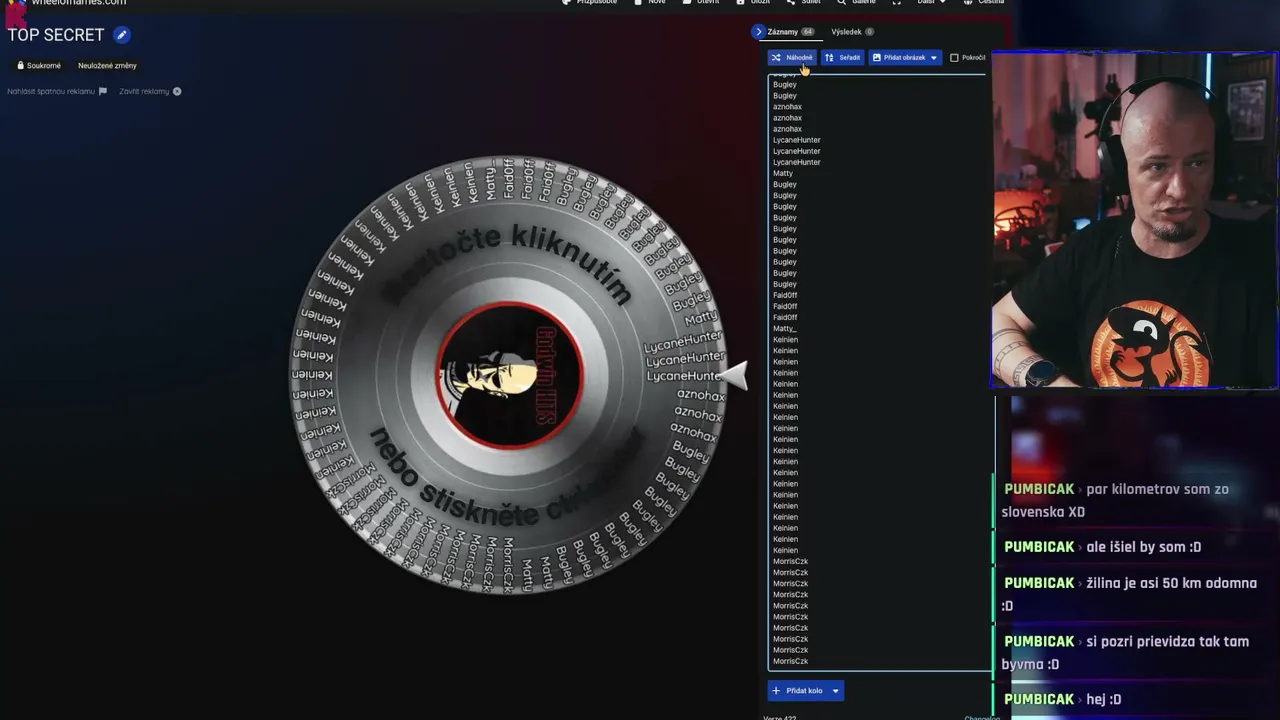This screenshot has height=720, width=1280.
Task: Click the Soukromé lock badge
Action: (x=39, y=66)
